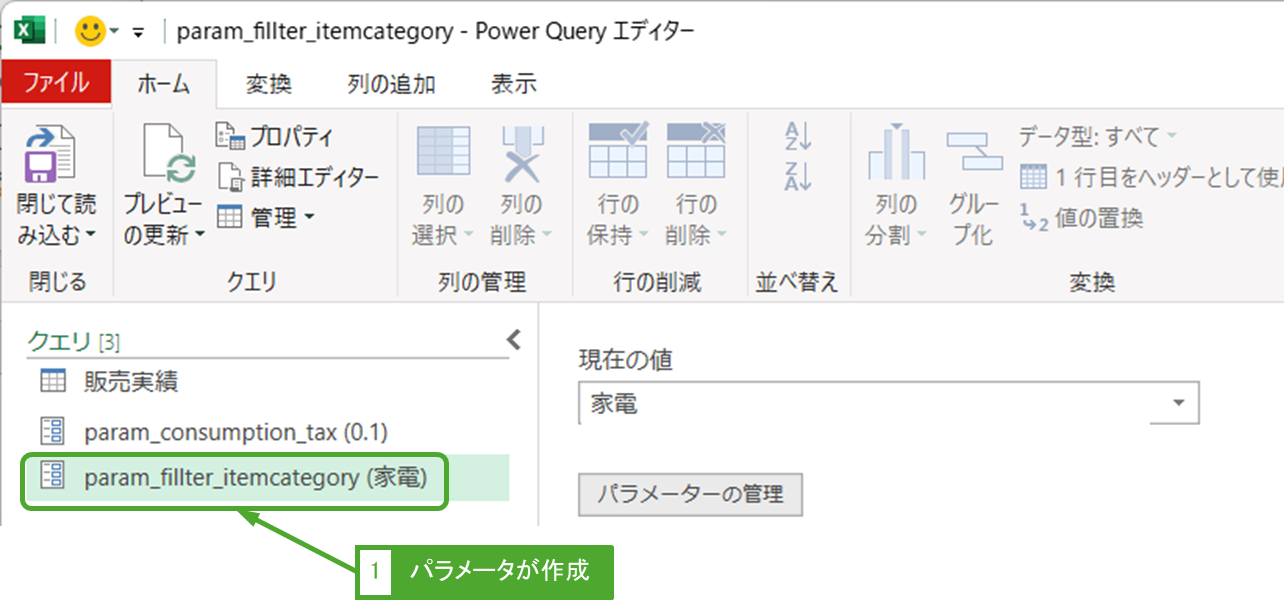Click the sort ascending A-Z icon
The image size is (1284, 600).
click(798, 135)
